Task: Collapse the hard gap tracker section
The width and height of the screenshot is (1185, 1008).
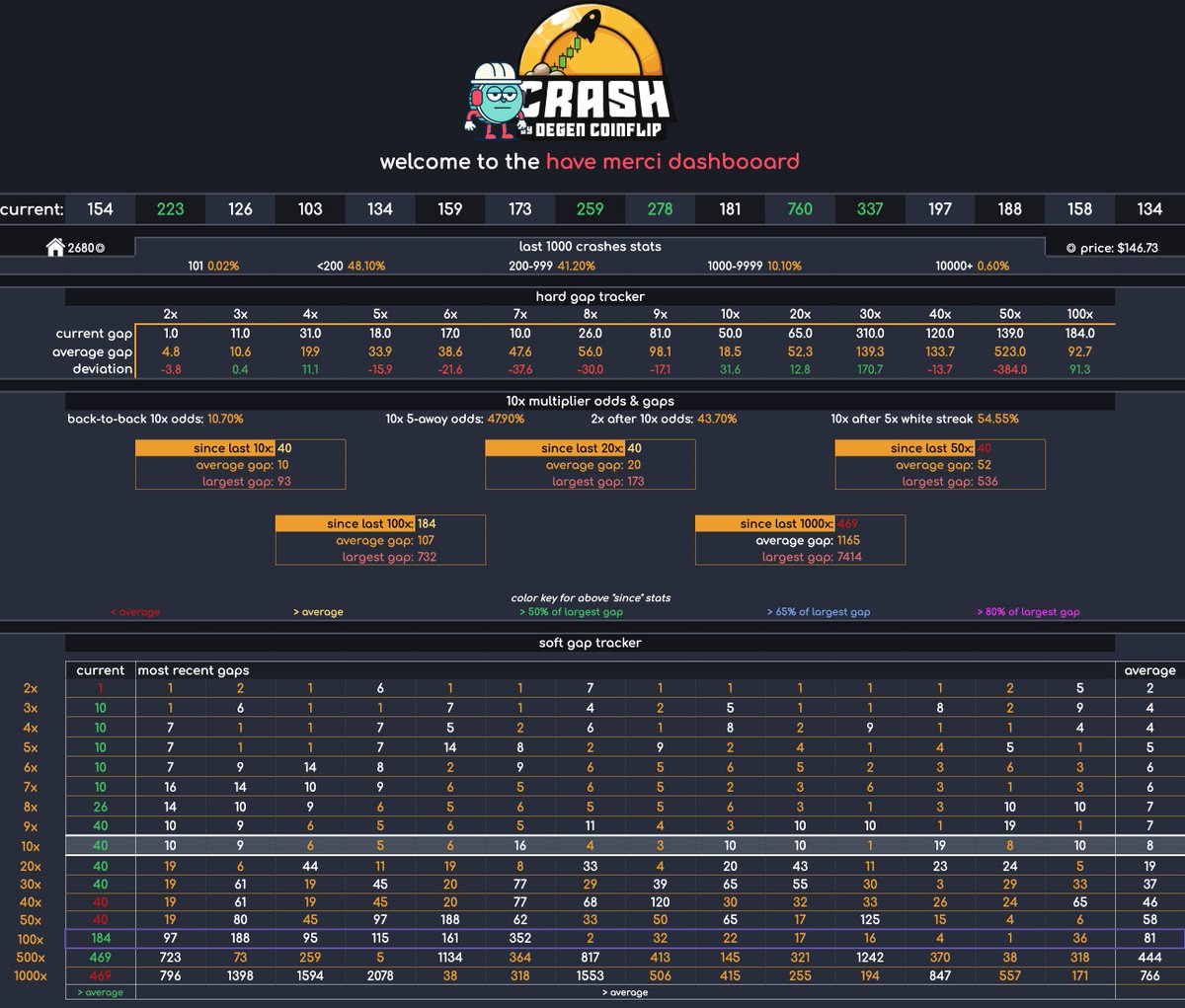Action: pos(592,296)
